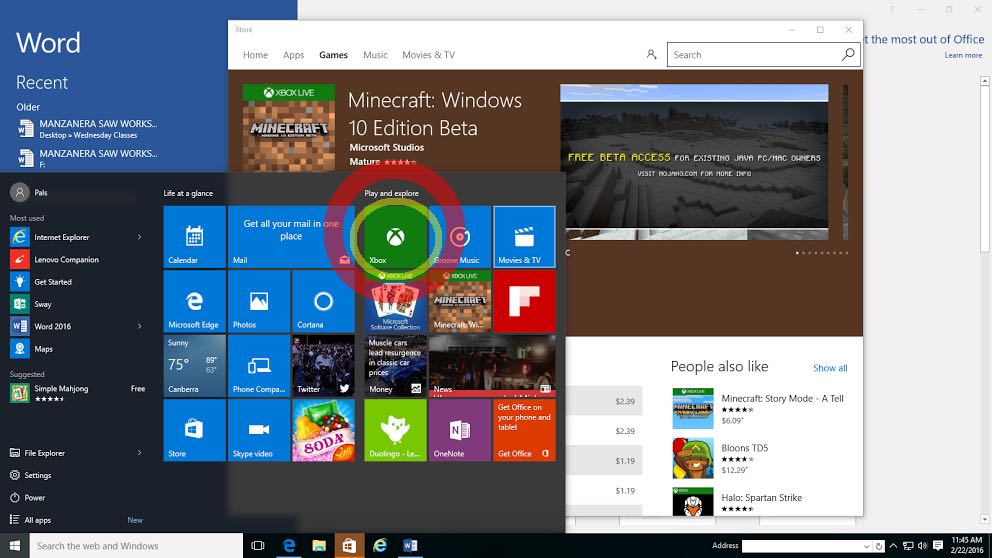Open Minecraft tile in Start menu
Viewport: 992px width, 558px height.
(460, 301)
